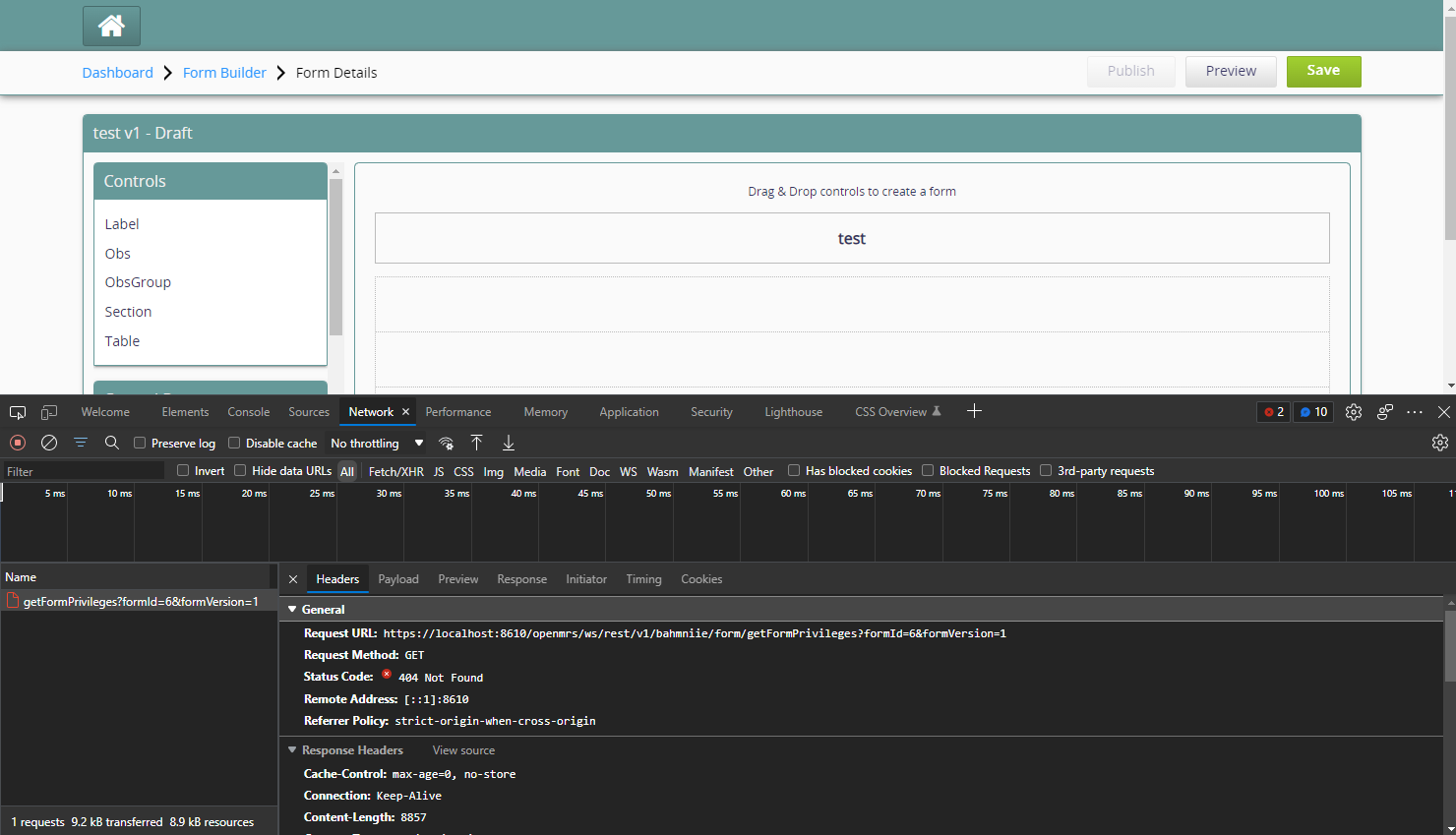Viewport: 1456px width, 835px height.
Task: Switch to the Console tab
Action: (x=249, y=412)
